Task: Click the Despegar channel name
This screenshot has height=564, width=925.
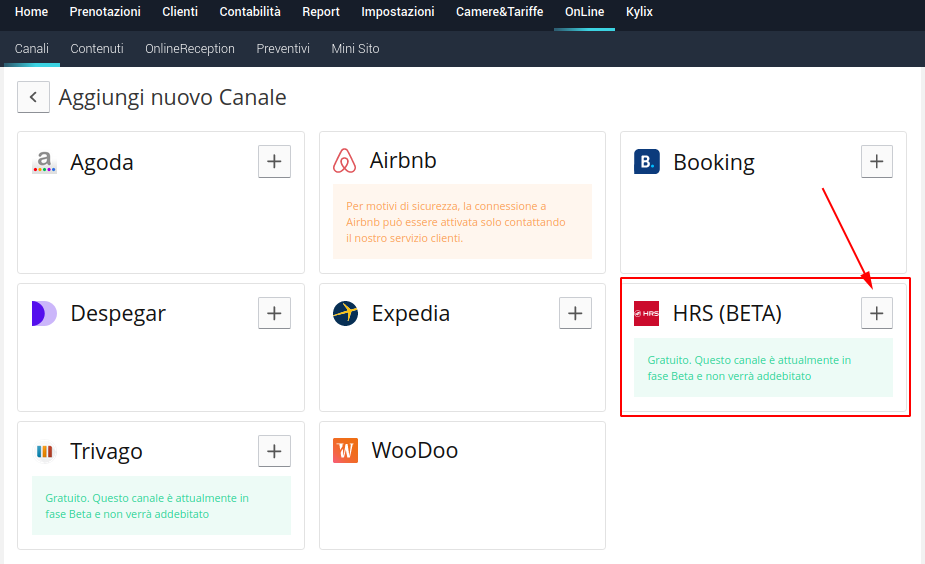Action: [x=118, y=314]
